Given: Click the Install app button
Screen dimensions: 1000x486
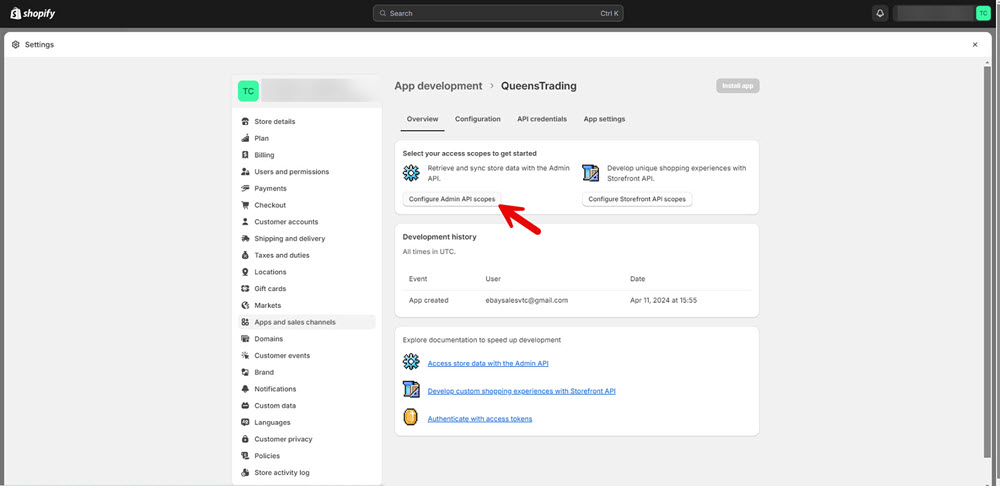Looking at the screenshot, I should pos(738,85).
